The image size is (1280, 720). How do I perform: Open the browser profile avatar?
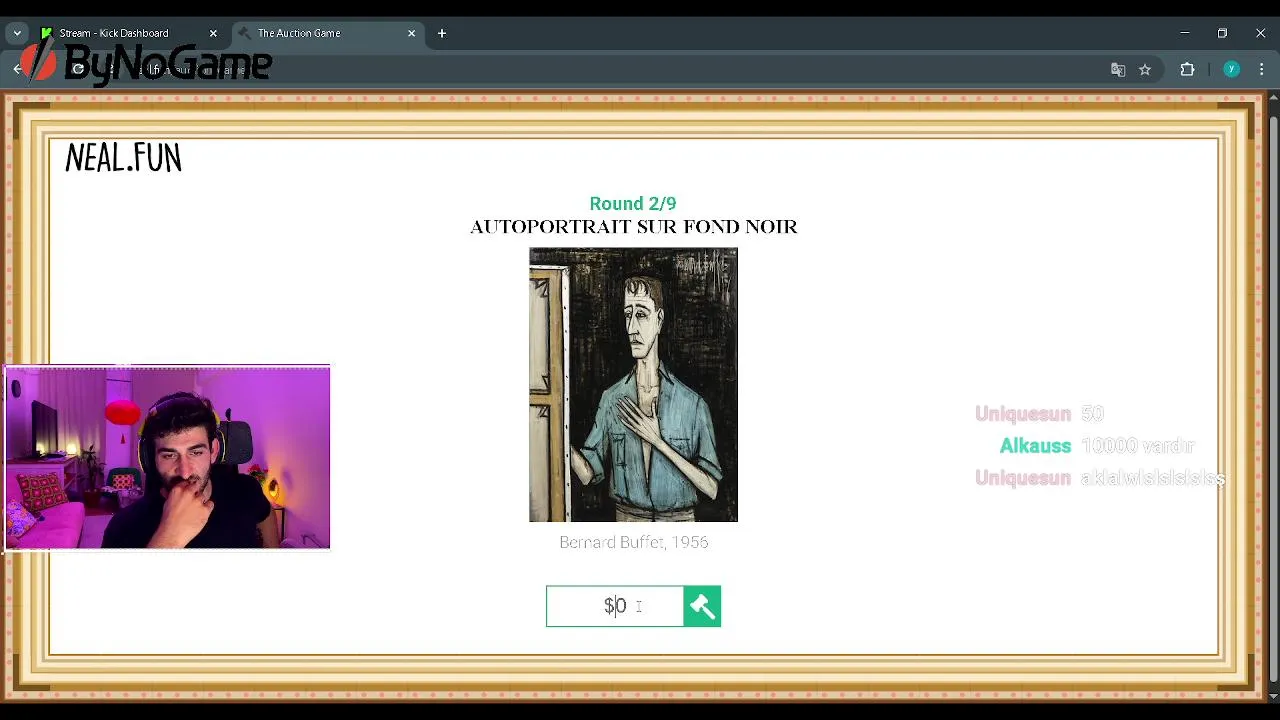[x=1232, y=69]
